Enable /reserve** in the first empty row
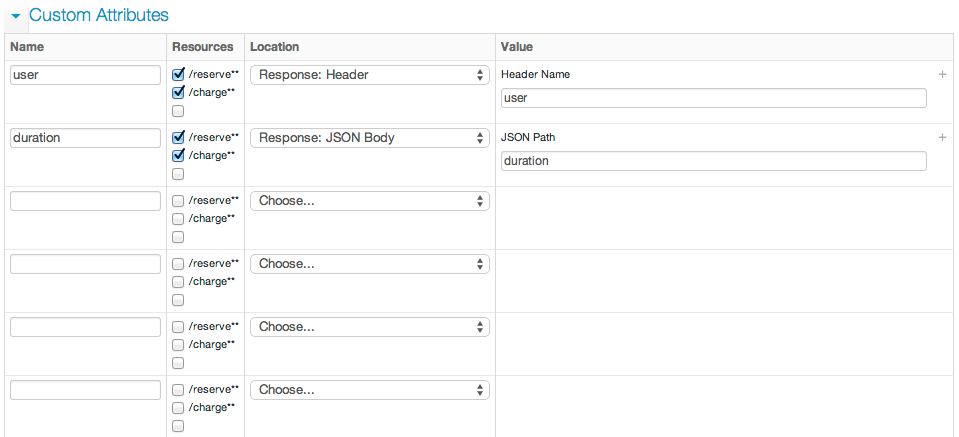Image resolution: width=959 pixels, height=437 pixels. [178, 200]
